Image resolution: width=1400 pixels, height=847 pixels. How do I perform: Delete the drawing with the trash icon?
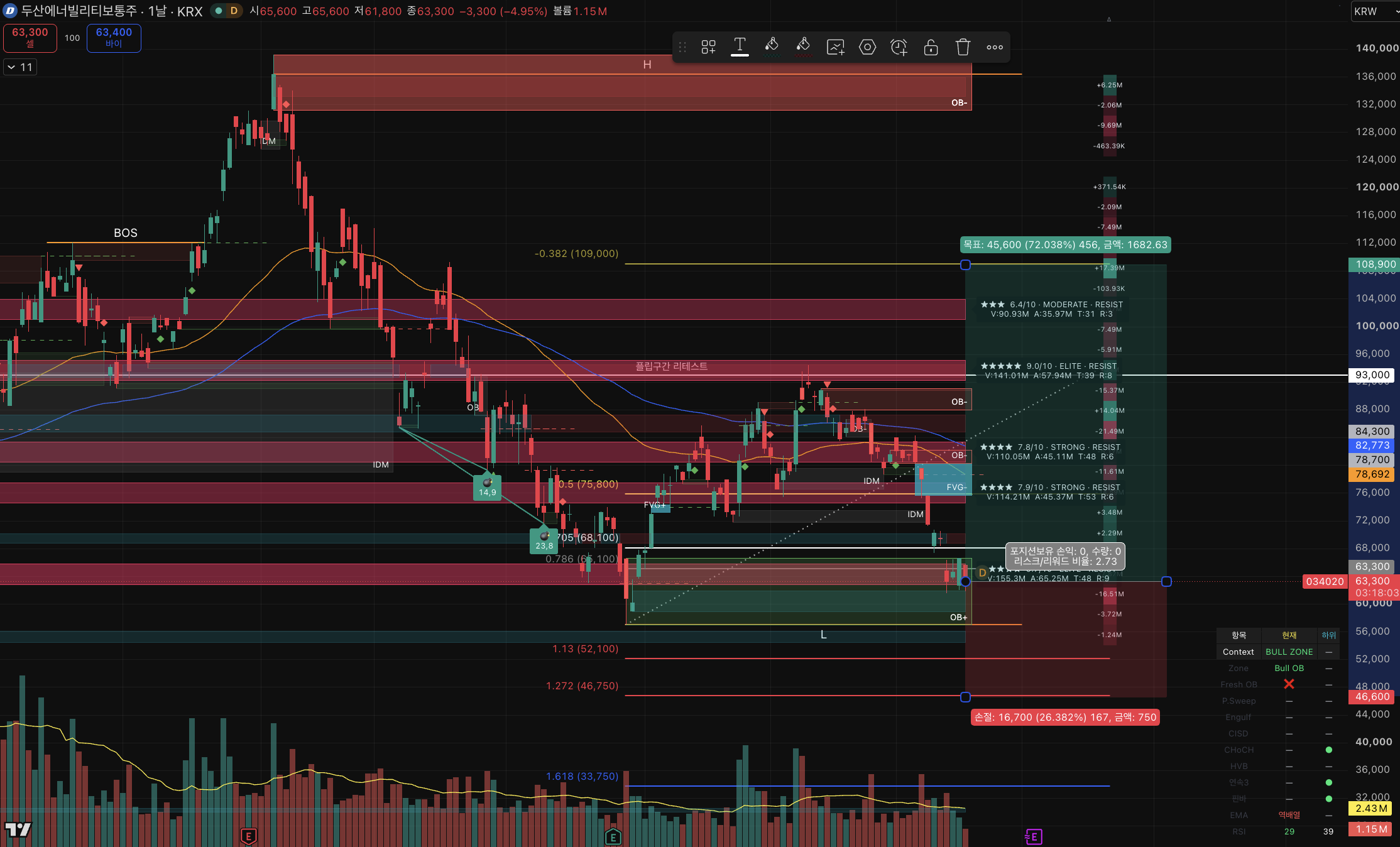963,47
